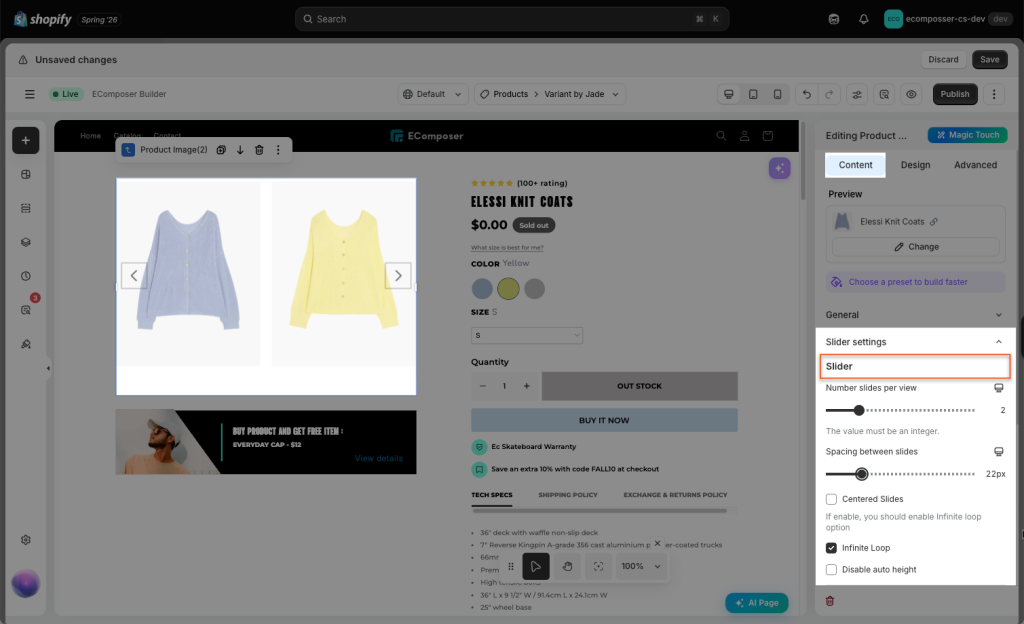
Task: Delete the Product Image(2) element
Action: pos(259,149)
